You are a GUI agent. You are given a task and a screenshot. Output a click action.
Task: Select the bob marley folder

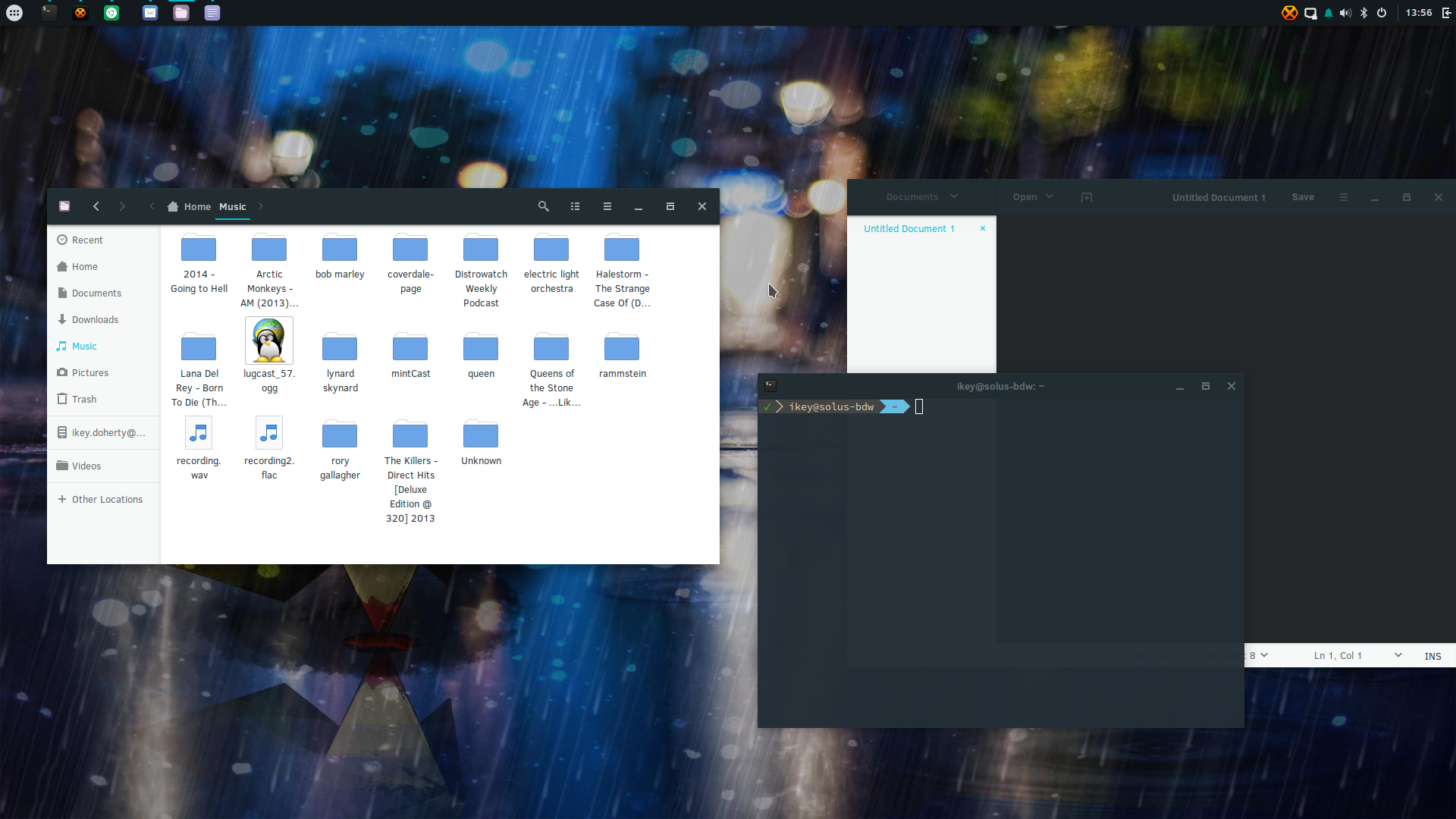click(340, 256)
